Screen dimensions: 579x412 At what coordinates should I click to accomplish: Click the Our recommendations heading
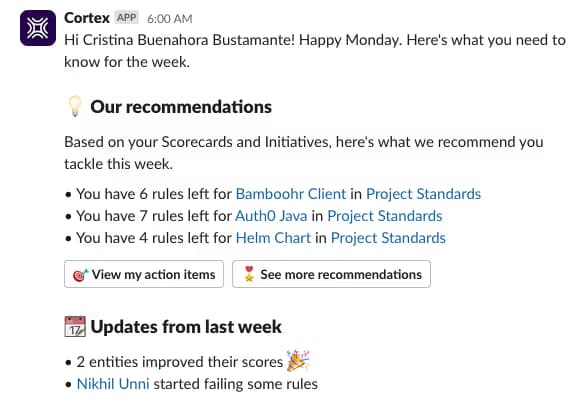[x=181, y=107]
